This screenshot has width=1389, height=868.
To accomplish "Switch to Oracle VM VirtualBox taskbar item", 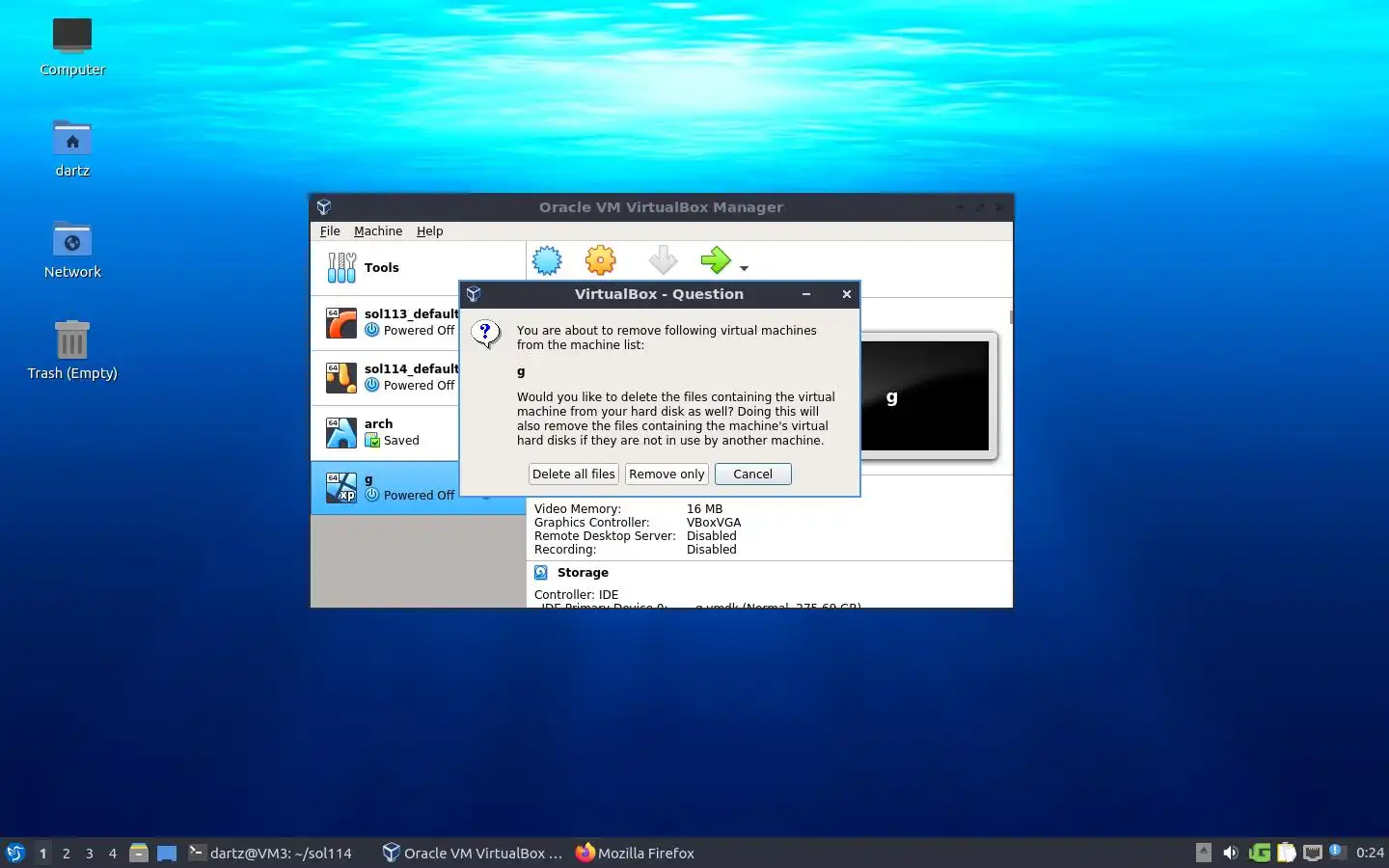I will tap(472, 853).
